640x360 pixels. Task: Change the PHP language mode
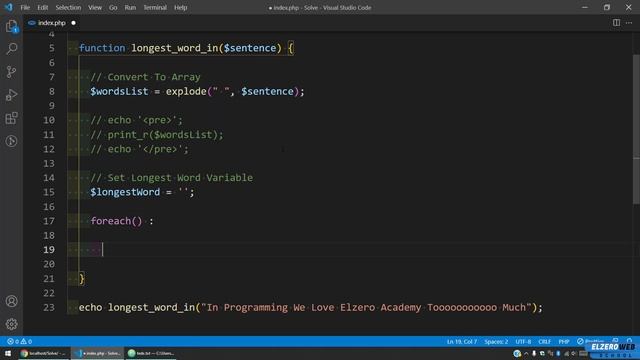tap(564, 341)
